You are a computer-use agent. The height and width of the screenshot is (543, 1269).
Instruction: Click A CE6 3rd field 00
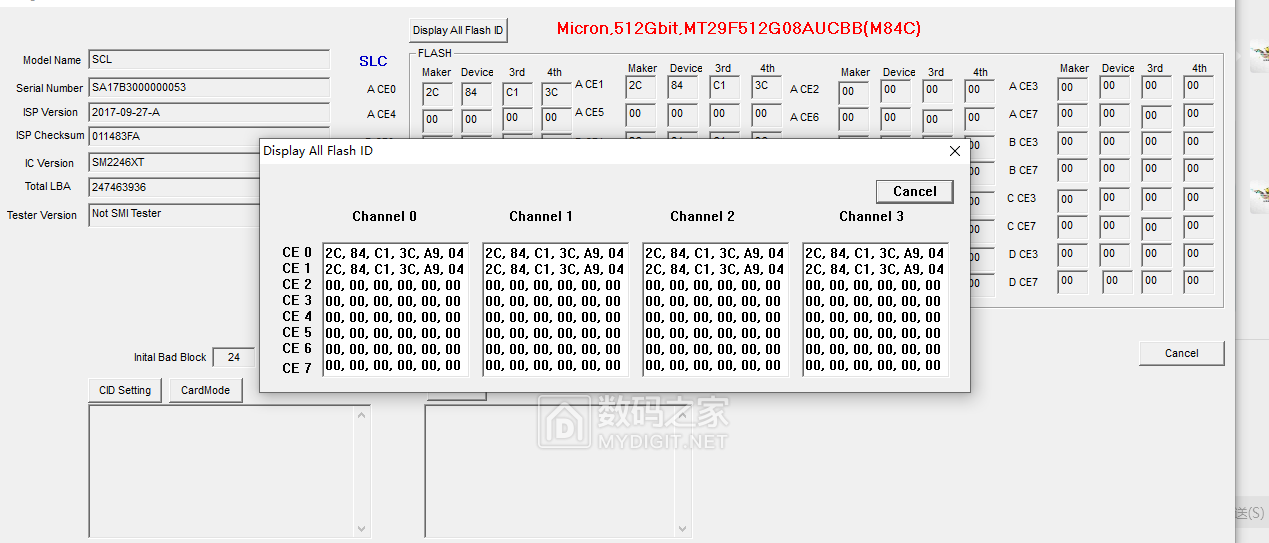tap(937, 119)
